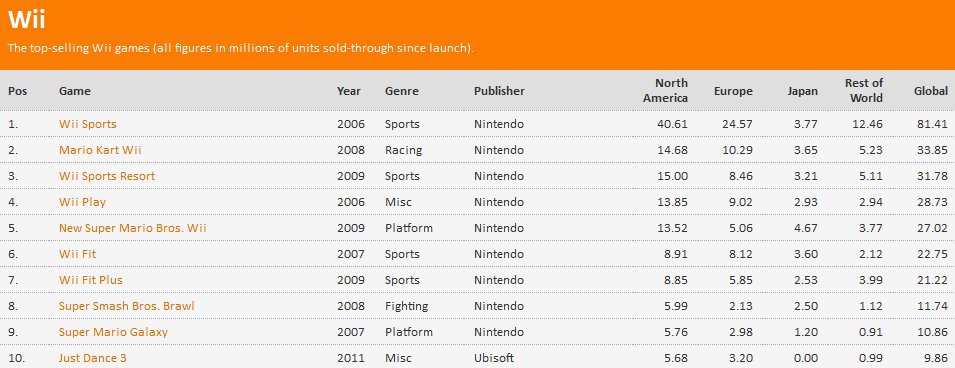Click the Year column header
The height and width of the screenshot is (368, 955).
349,91
